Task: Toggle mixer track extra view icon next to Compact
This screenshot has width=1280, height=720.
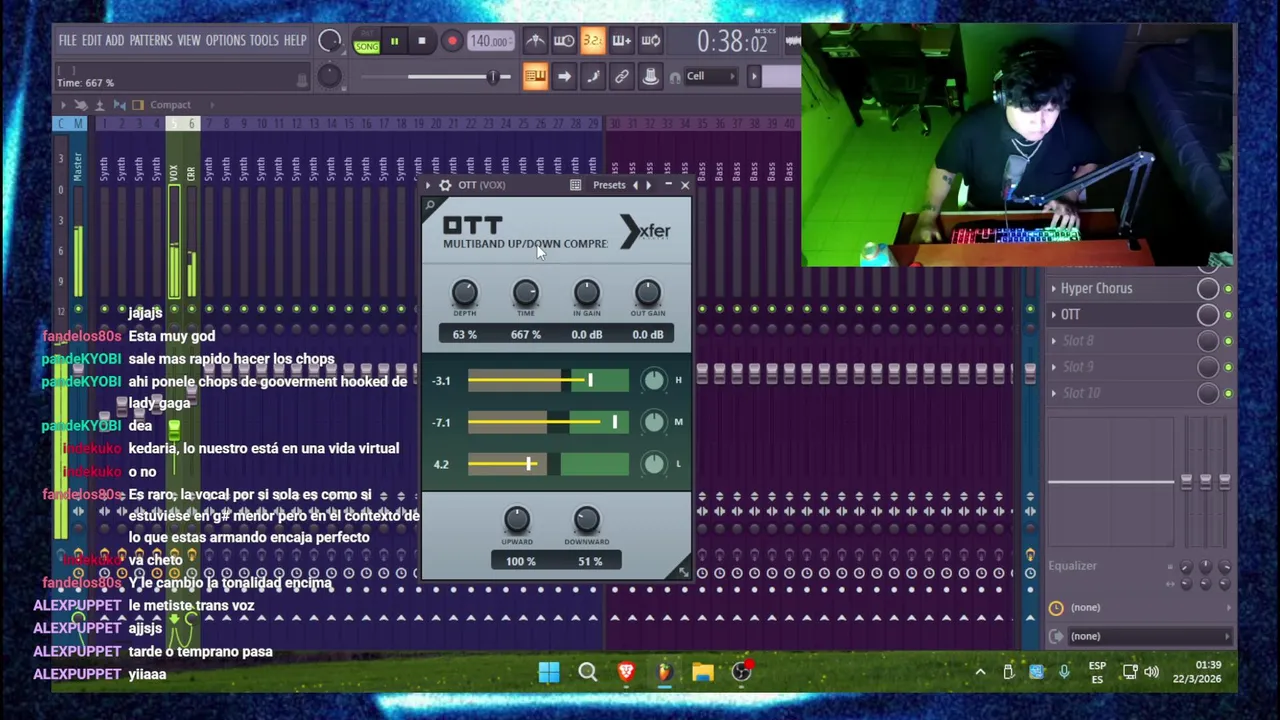Action: [138, 105]
